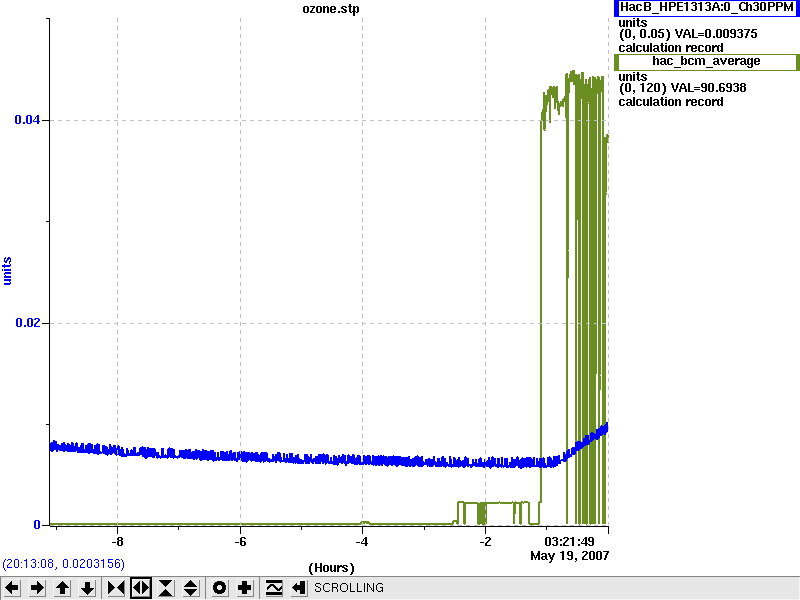The height and width of the screenshot is (600, 800).
Task: Click the plus button in toolbar
Action: coord(244,588)
